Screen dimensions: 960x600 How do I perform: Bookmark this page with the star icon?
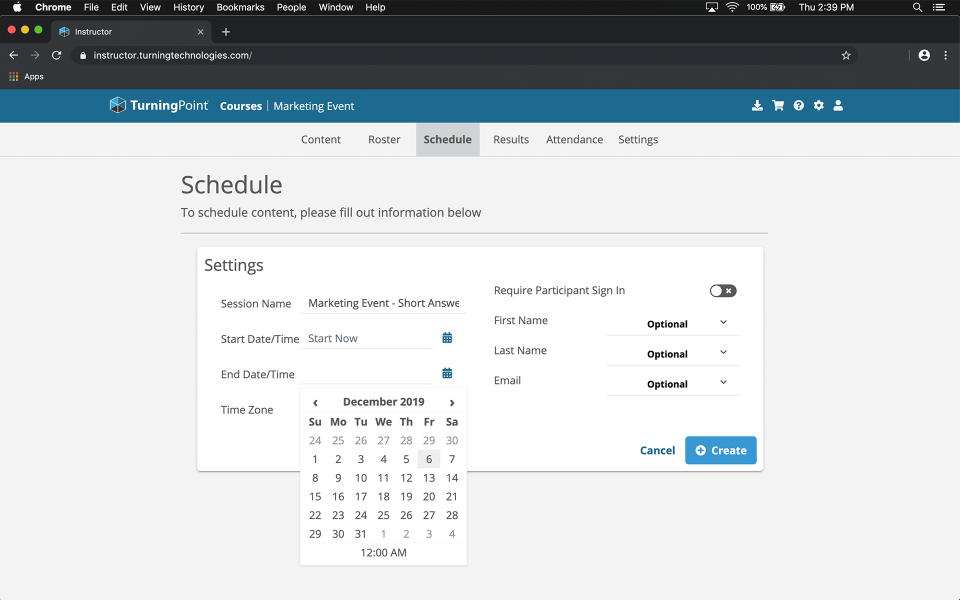(x=846, y=55)
